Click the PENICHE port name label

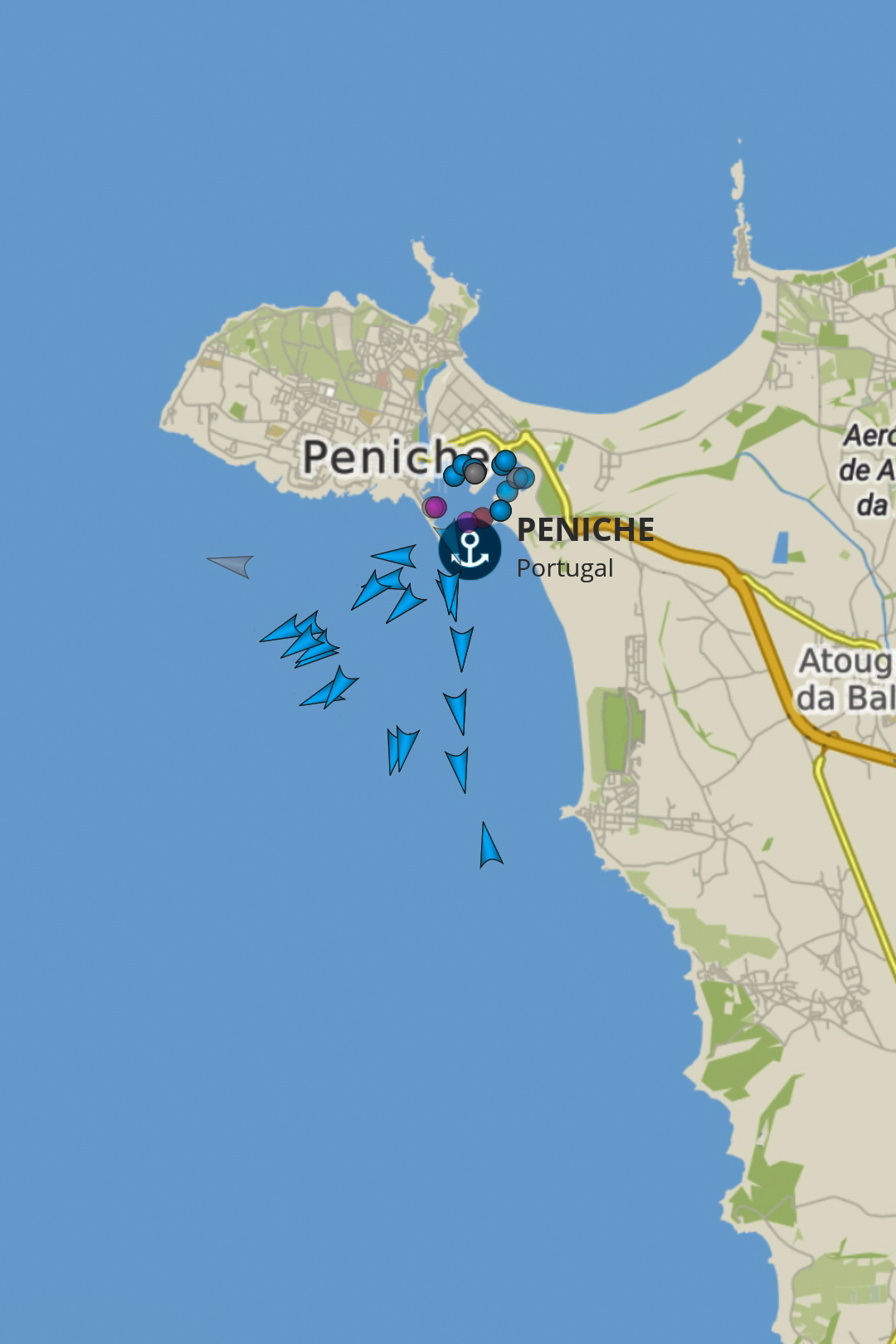[586, 530]
